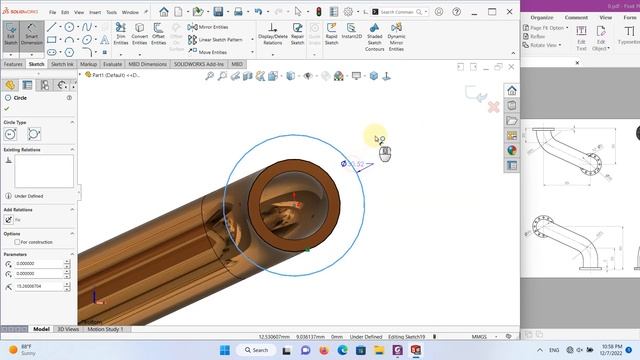
Task: Switch to the 3D Views bottom tab
Action: (68, 329)
